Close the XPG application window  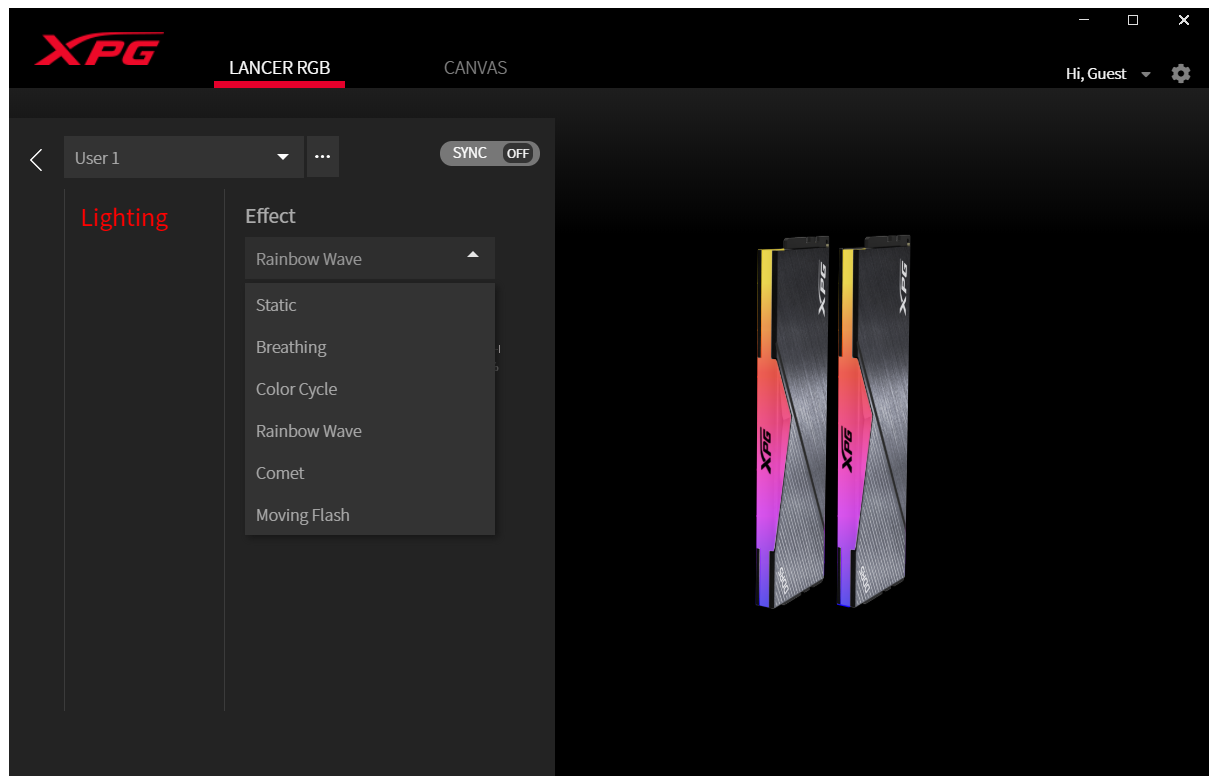pyautogui.click(x=1184, y=20)
